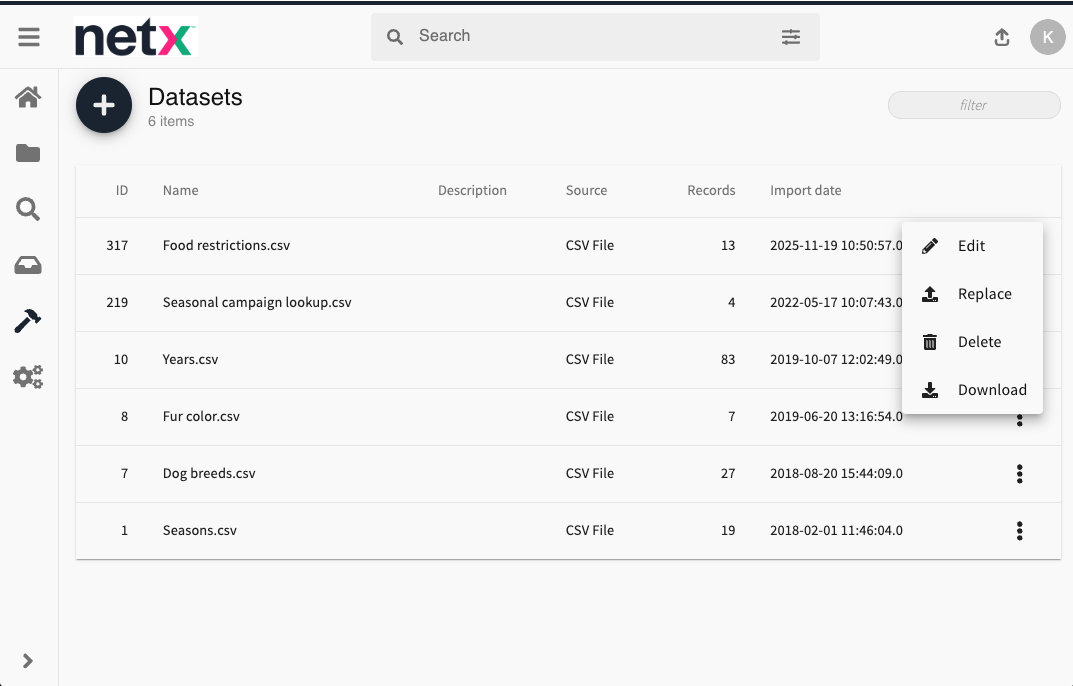Viewport: 1073px width, 686px height.
Task: Add a new dataset with plus button
Action: pyautogui.click(x=104, y=105)
